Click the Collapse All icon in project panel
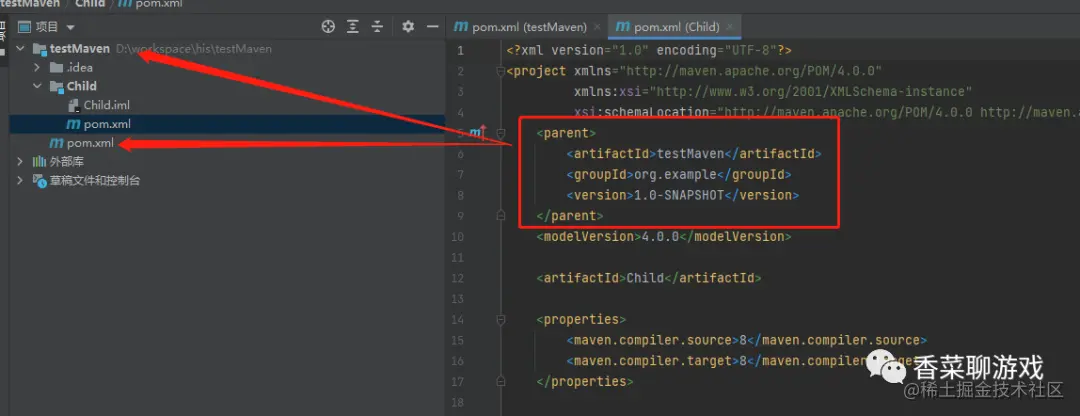Viewport: 1080px width, 416px height. (377, 27)
